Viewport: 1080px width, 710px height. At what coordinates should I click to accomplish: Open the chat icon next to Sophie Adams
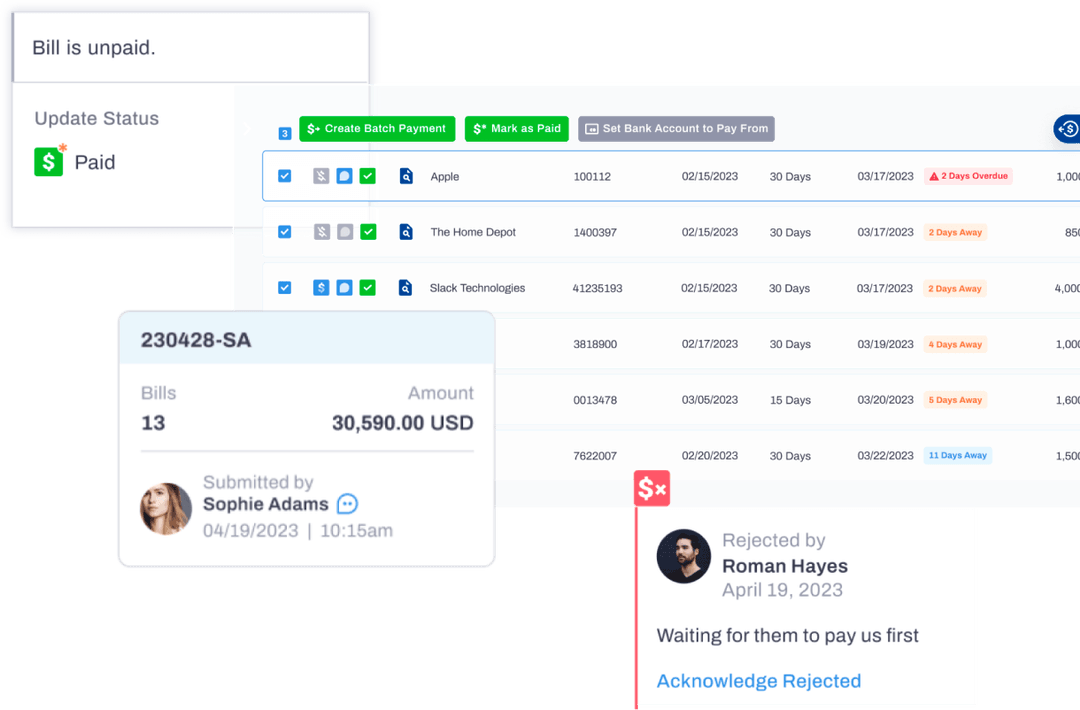point(346,504)
